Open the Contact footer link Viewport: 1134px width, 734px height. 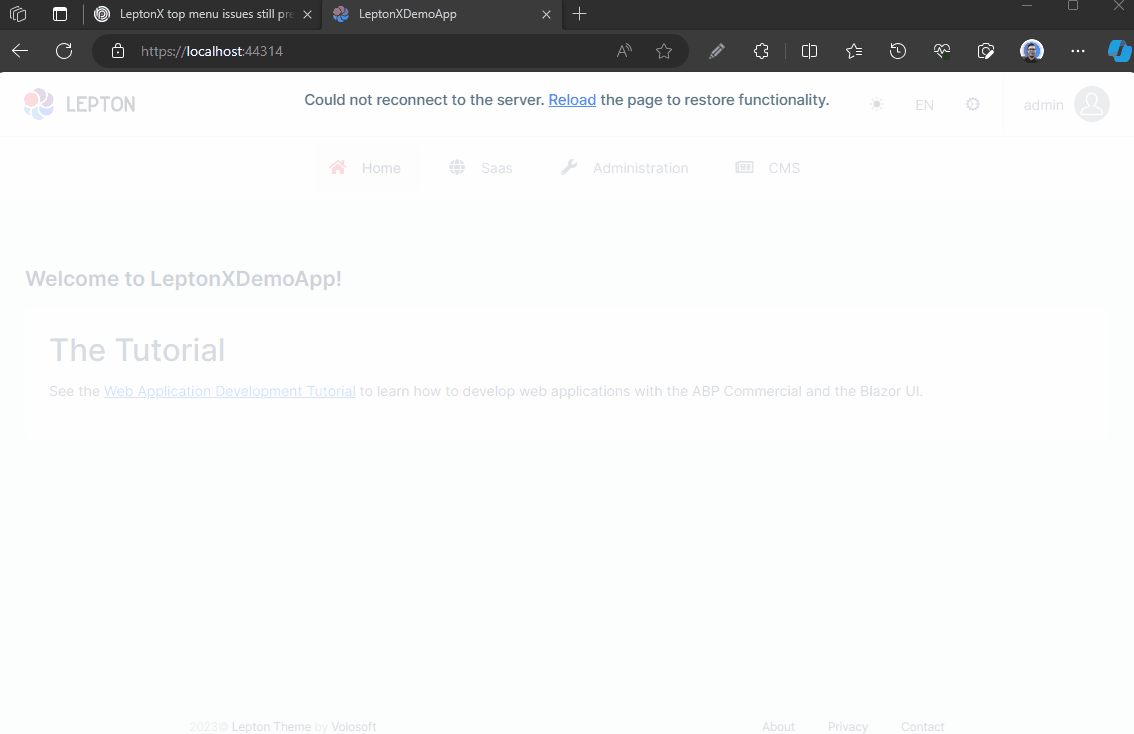(922, 727)
